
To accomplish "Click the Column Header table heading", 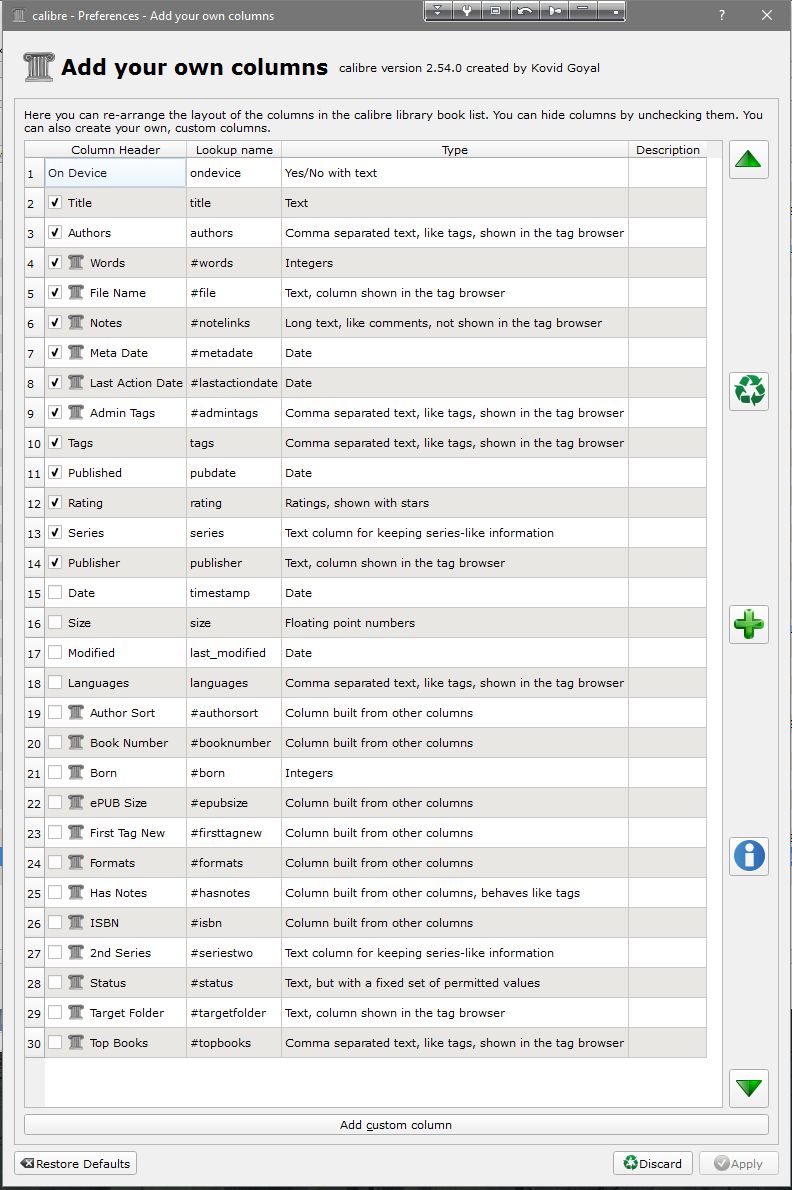I will coord(115,150).
